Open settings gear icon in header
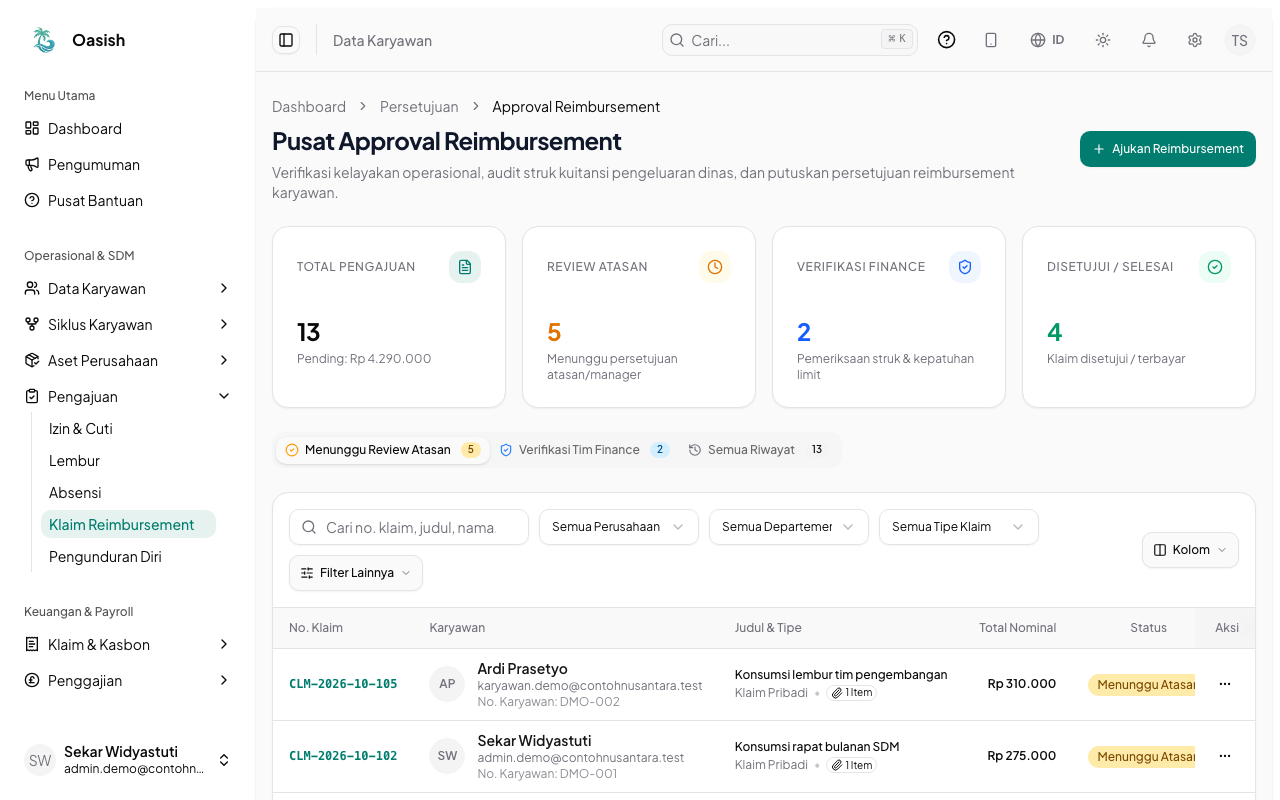Screen dimensions: 1280x800 1195,40
